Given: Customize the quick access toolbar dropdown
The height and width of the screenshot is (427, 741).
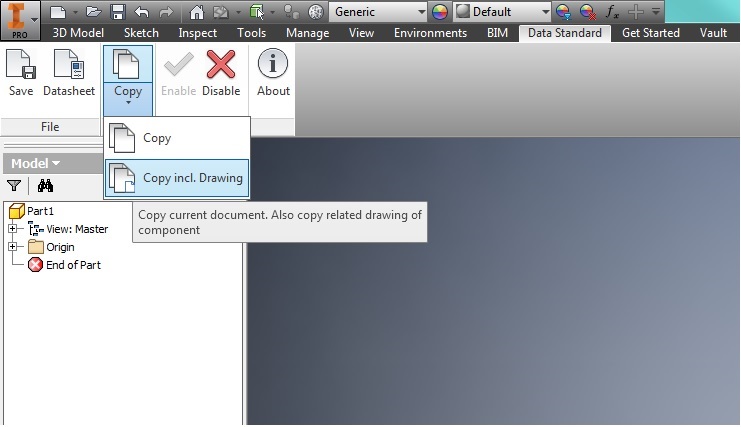Looking at the screenshot, I should tap(656, 12).
